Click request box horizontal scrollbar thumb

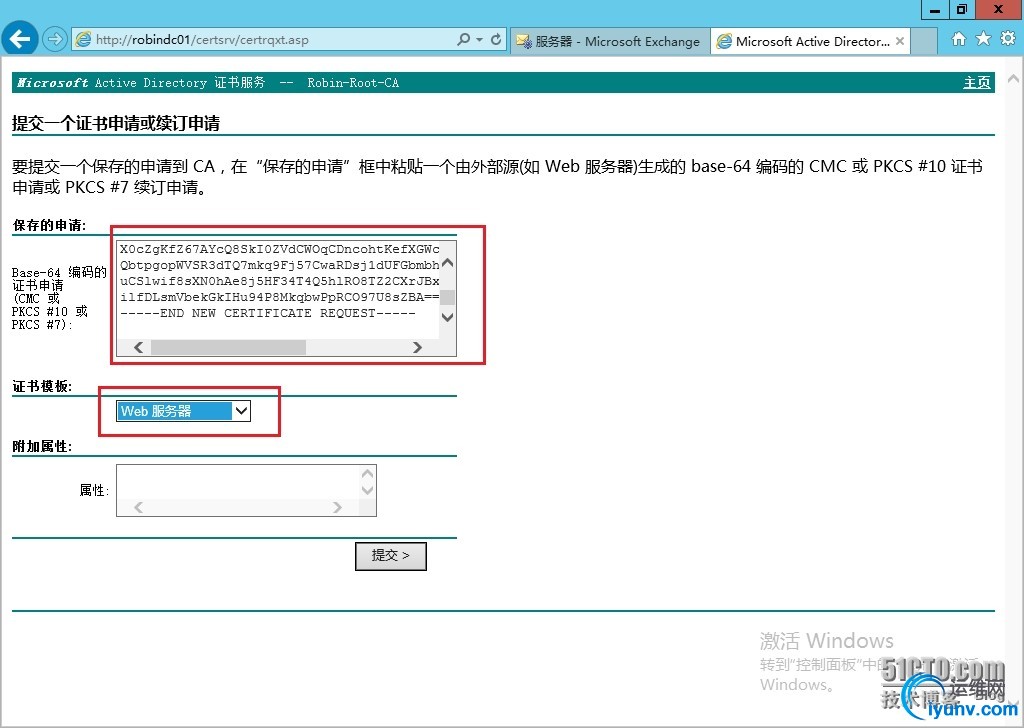point(229,347)
